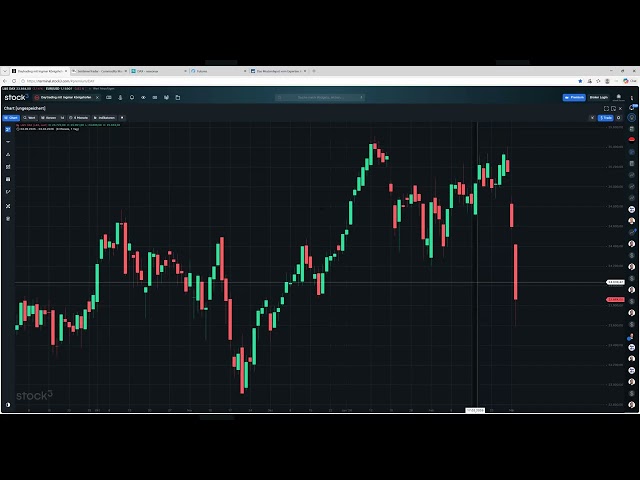Screen dimensions: 640x480
Task: Open the browser tab list dropdown at far left
Action: [x=5, y=71]
